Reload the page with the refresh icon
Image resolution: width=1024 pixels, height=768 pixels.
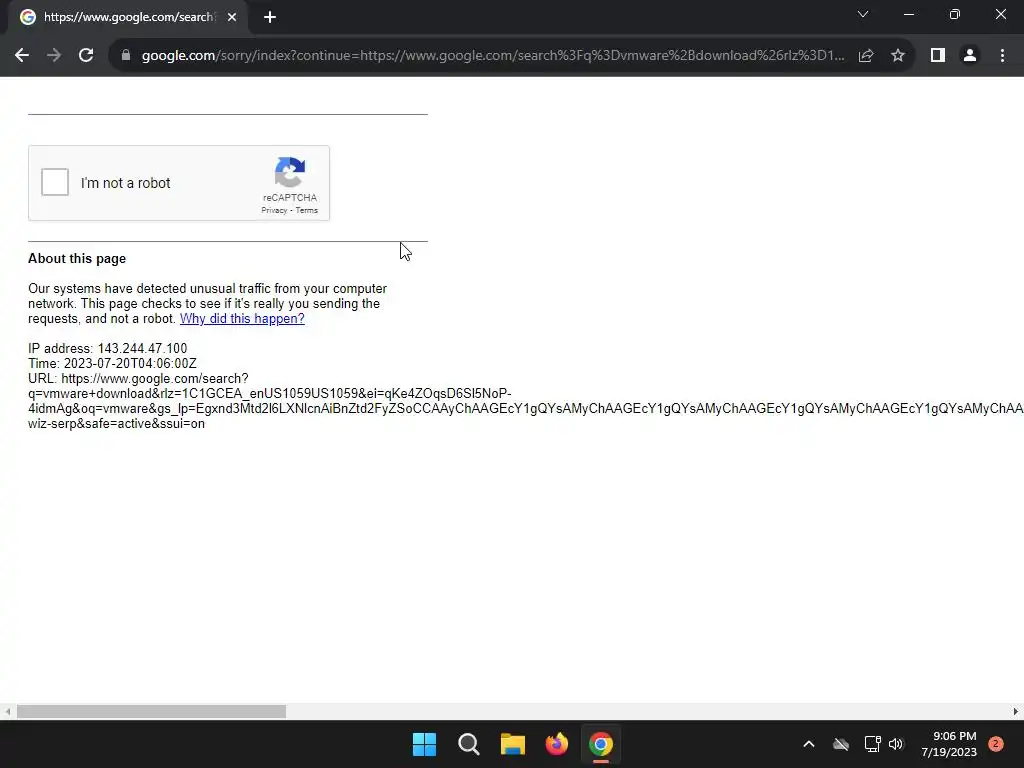(86, 56)
